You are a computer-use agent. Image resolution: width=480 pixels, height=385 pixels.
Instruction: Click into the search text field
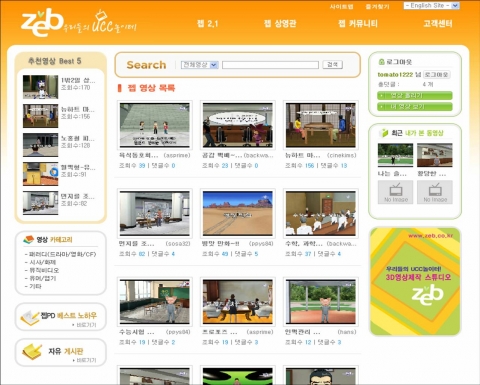[270, 65]
